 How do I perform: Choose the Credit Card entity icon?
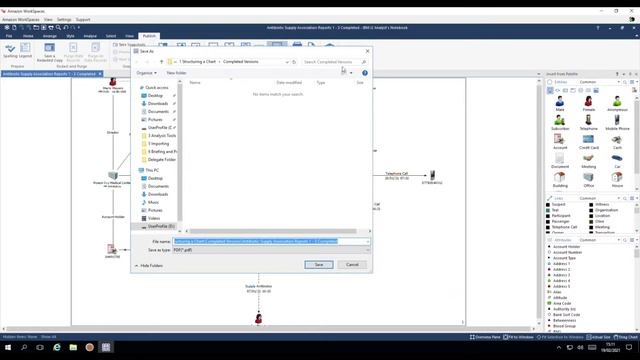(588, 142)
